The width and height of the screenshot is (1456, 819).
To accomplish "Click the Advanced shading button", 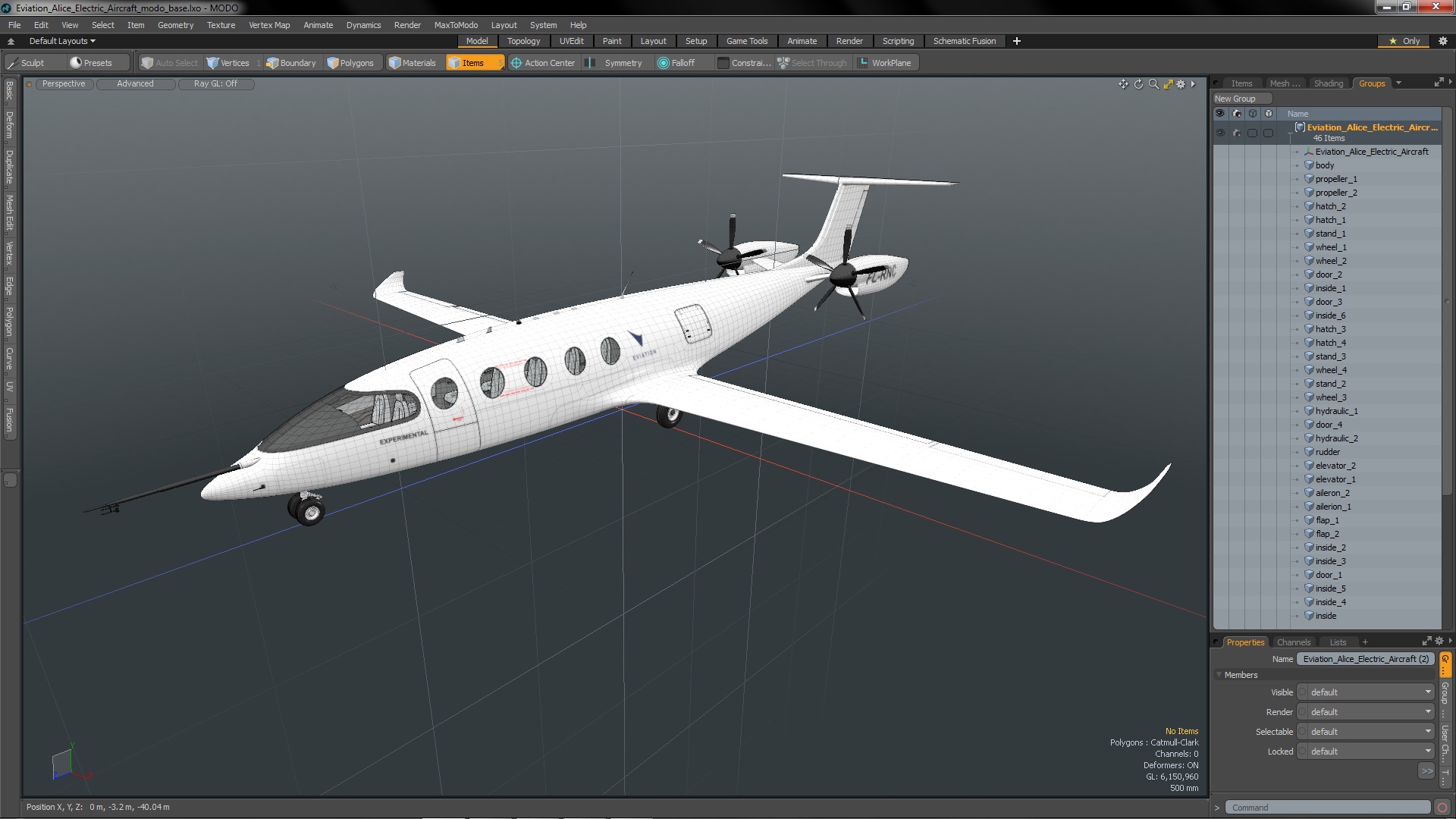I will pyautogui.click(x=135, y=84).
